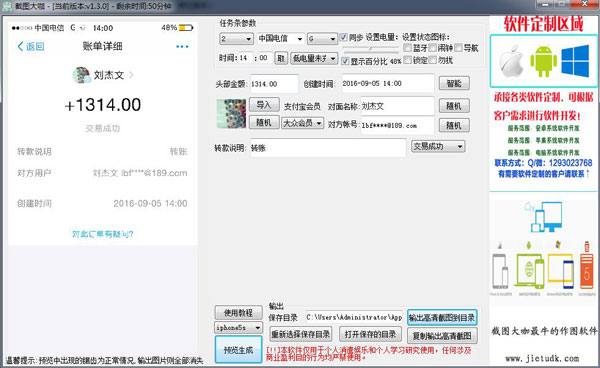Click 输出高清截图到目录 button
The image size is (600, 368).
442,318
